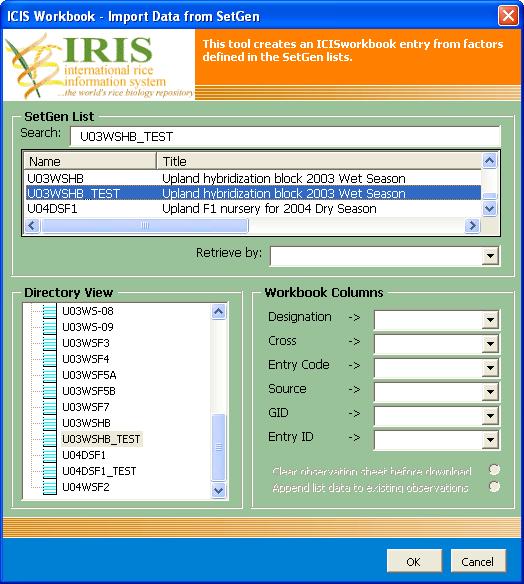Click the list icon next to U03WSF5A

[x=50, y=375]
